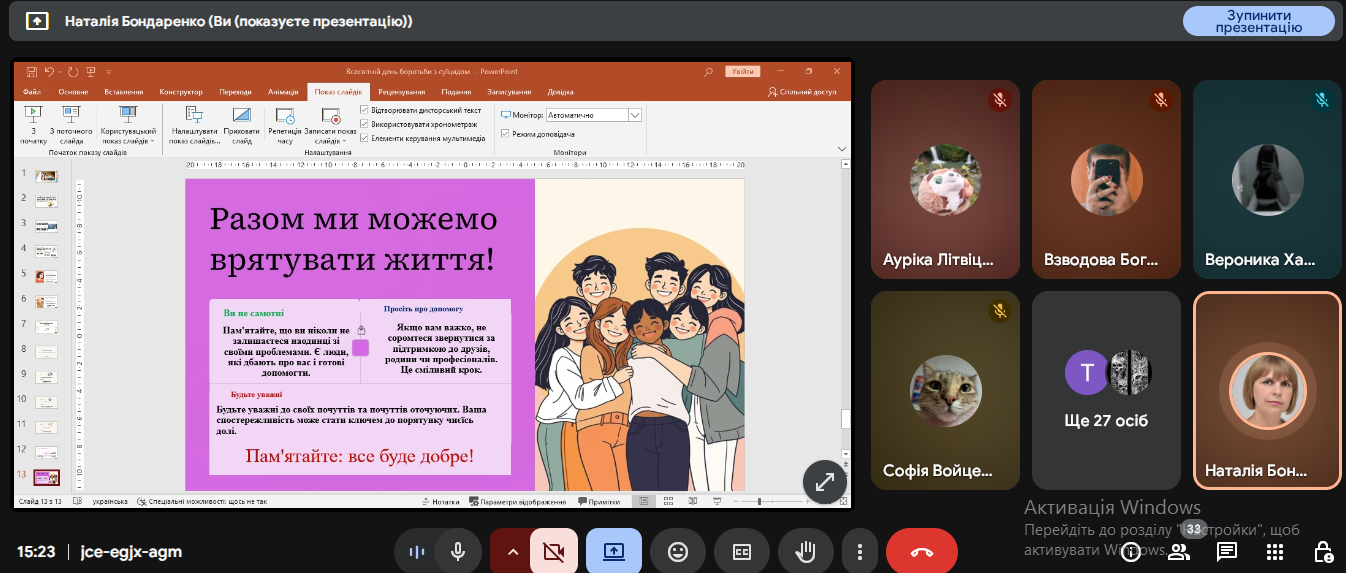The width and height of the screenshot is (1346, 573).
Task: Turn on closed captions
Action: tap(742, 551)
